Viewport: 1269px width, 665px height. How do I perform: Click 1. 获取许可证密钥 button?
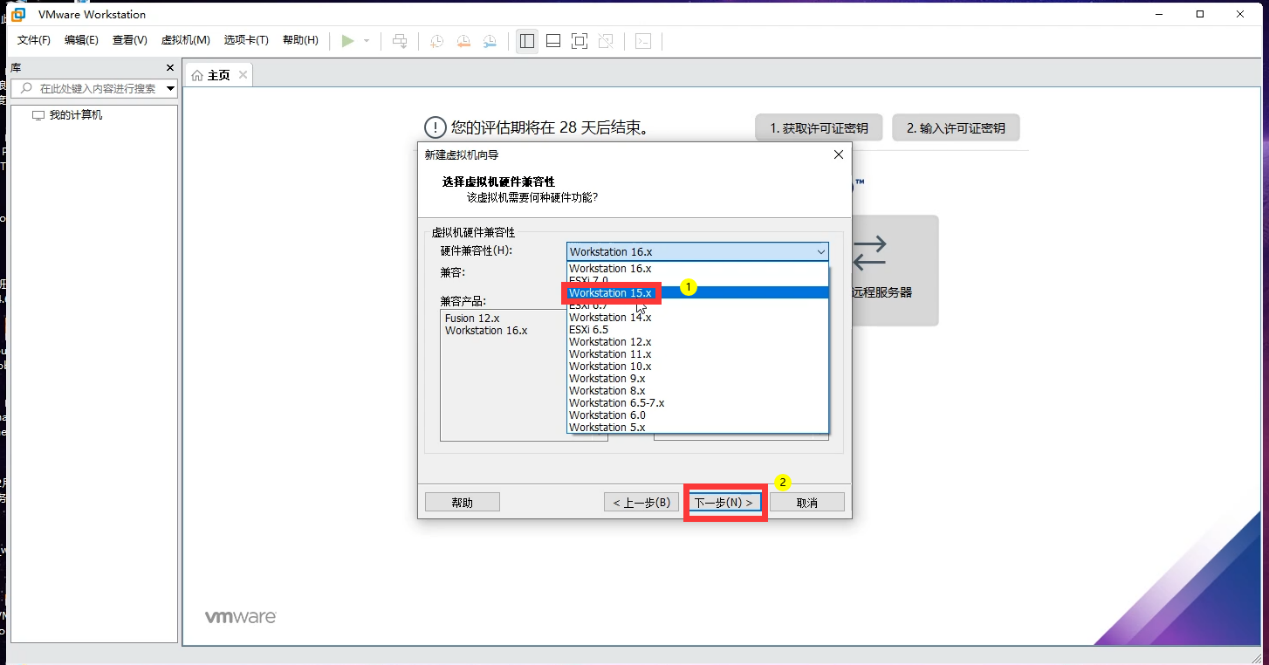click(x=818, y=128)
